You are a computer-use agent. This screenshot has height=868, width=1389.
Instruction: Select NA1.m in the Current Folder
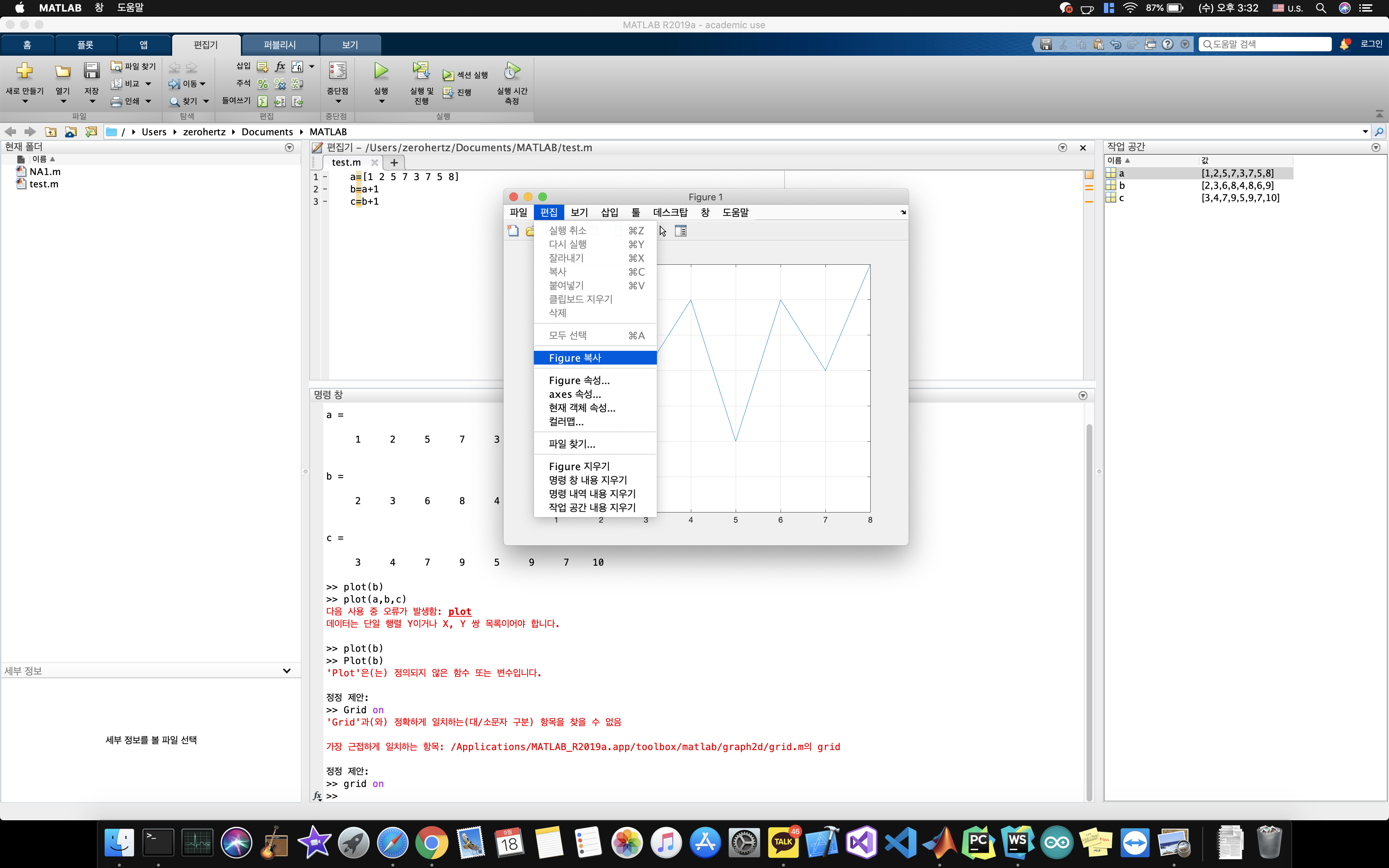[x=45, y=172]
